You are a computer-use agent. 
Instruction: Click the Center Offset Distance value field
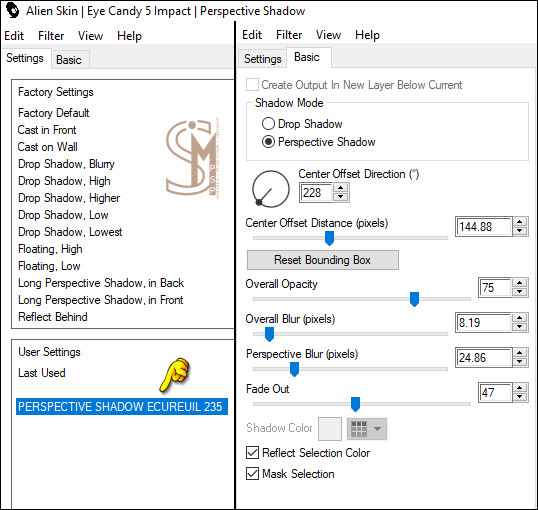(484, 227)
